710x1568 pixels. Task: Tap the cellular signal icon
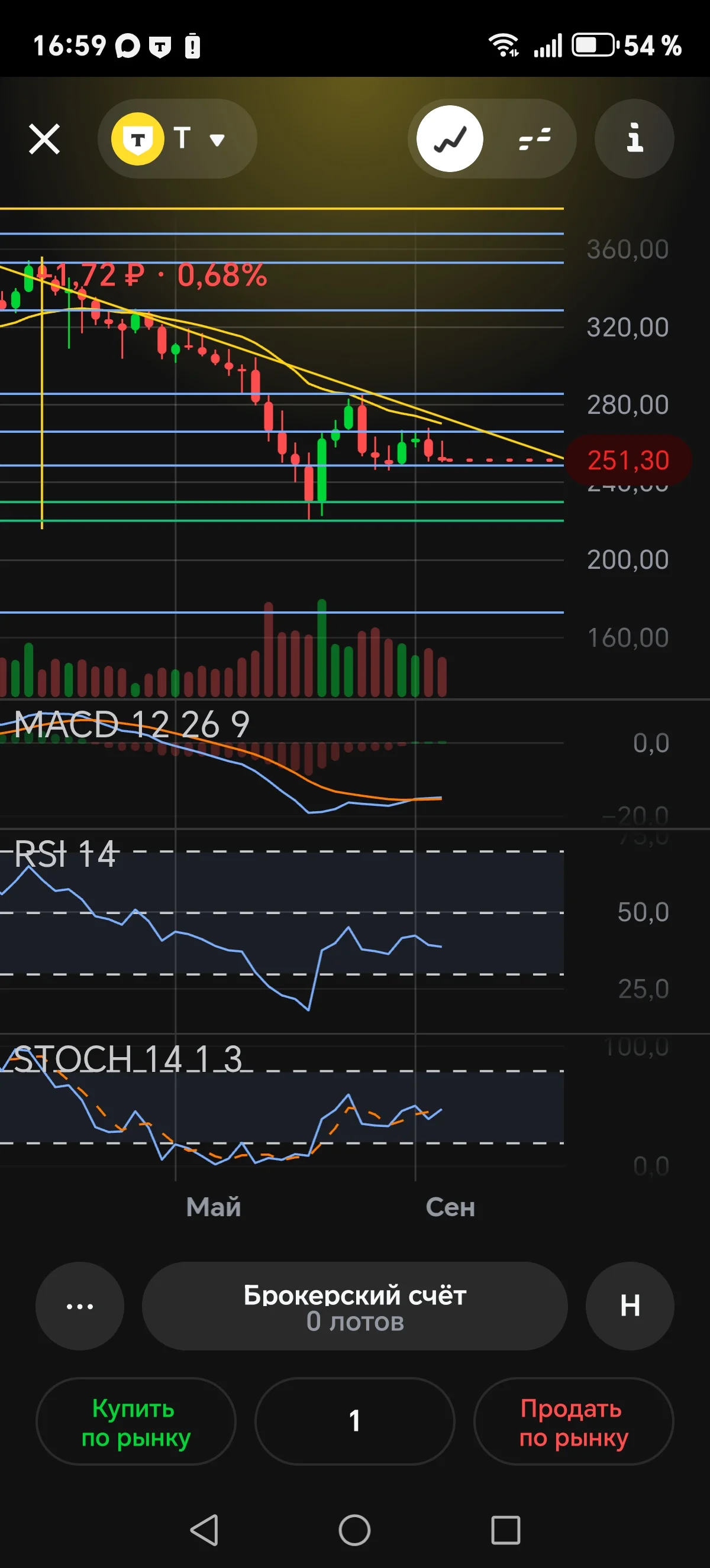tap(548, 46)
